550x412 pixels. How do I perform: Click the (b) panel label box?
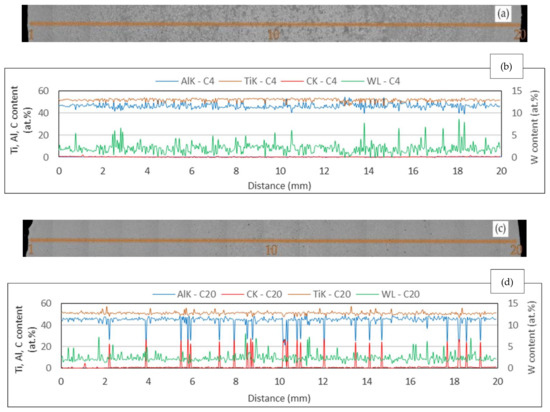click(506, 66)
